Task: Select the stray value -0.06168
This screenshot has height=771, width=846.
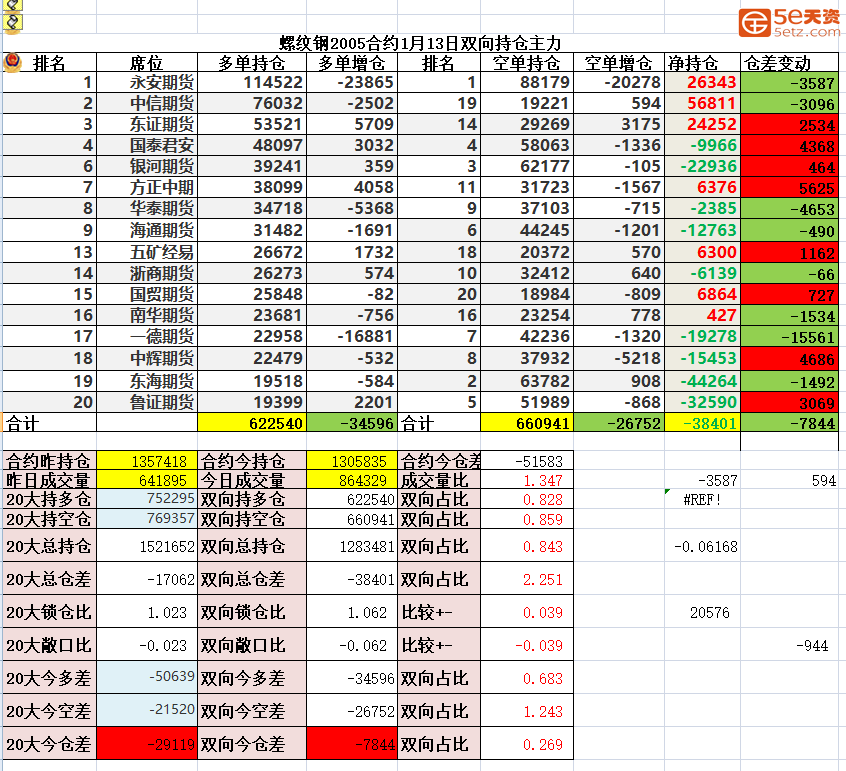Action: coord(702,546)
